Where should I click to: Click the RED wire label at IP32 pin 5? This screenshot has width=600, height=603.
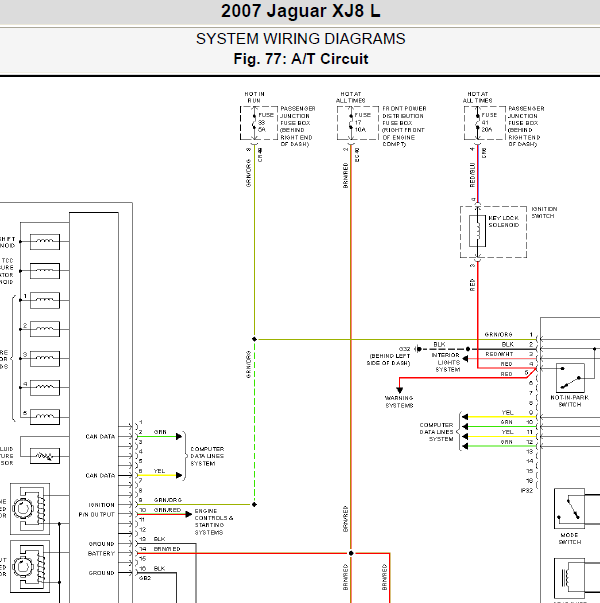[507, 374]
